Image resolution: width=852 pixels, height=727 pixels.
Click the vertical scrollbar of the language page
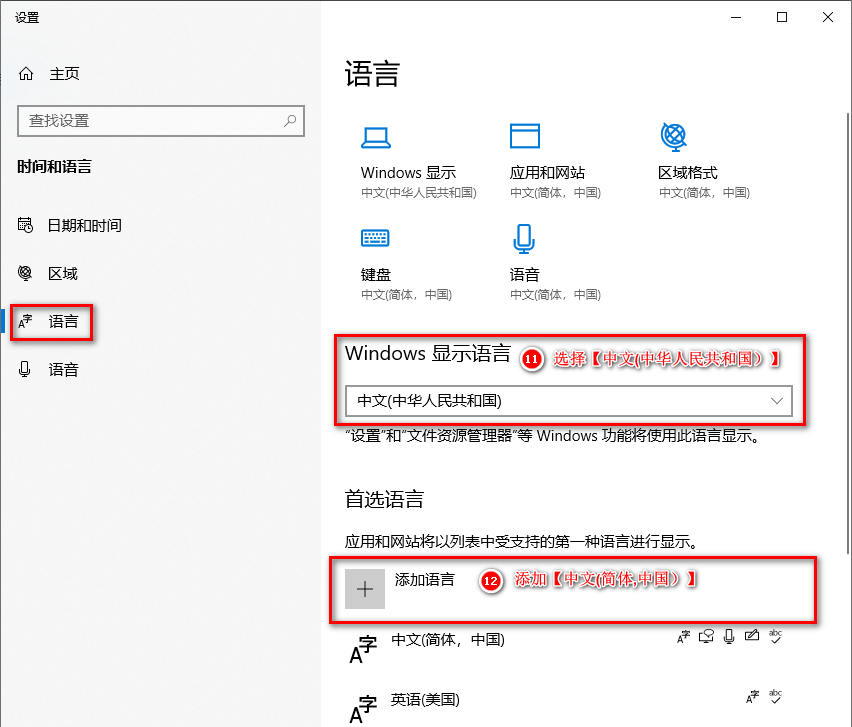point(848,333)
